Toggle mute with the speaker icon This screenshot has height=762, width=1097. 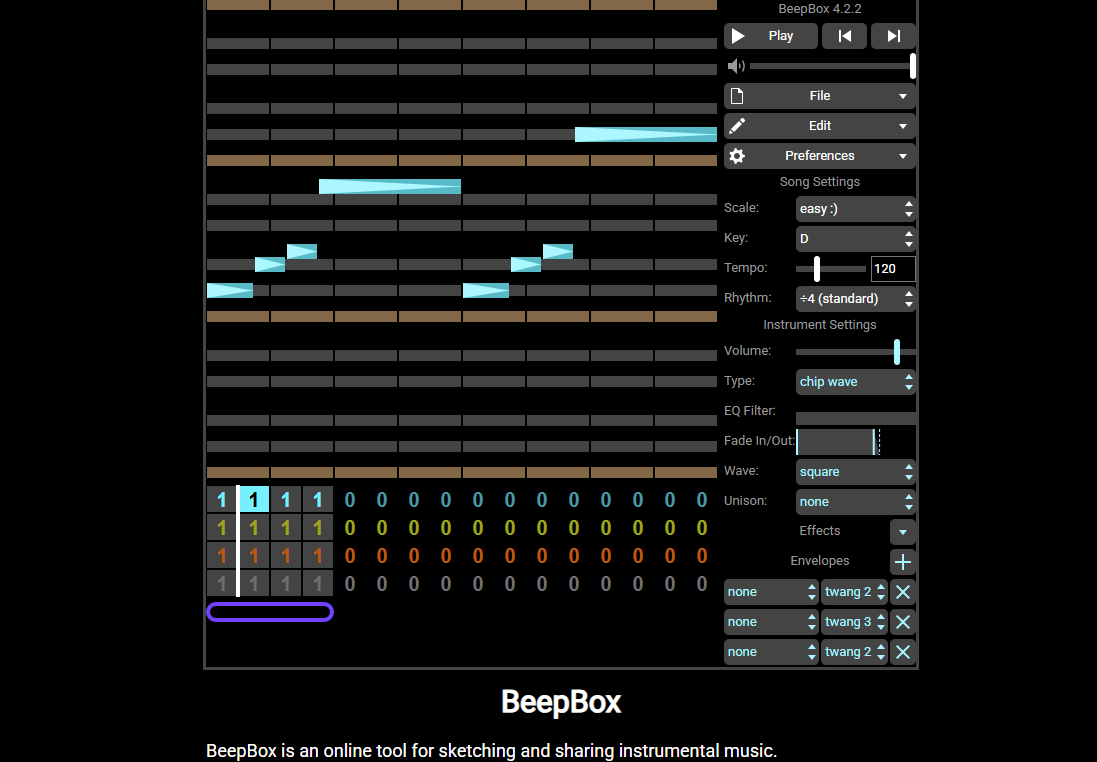[x=736, y=66]
